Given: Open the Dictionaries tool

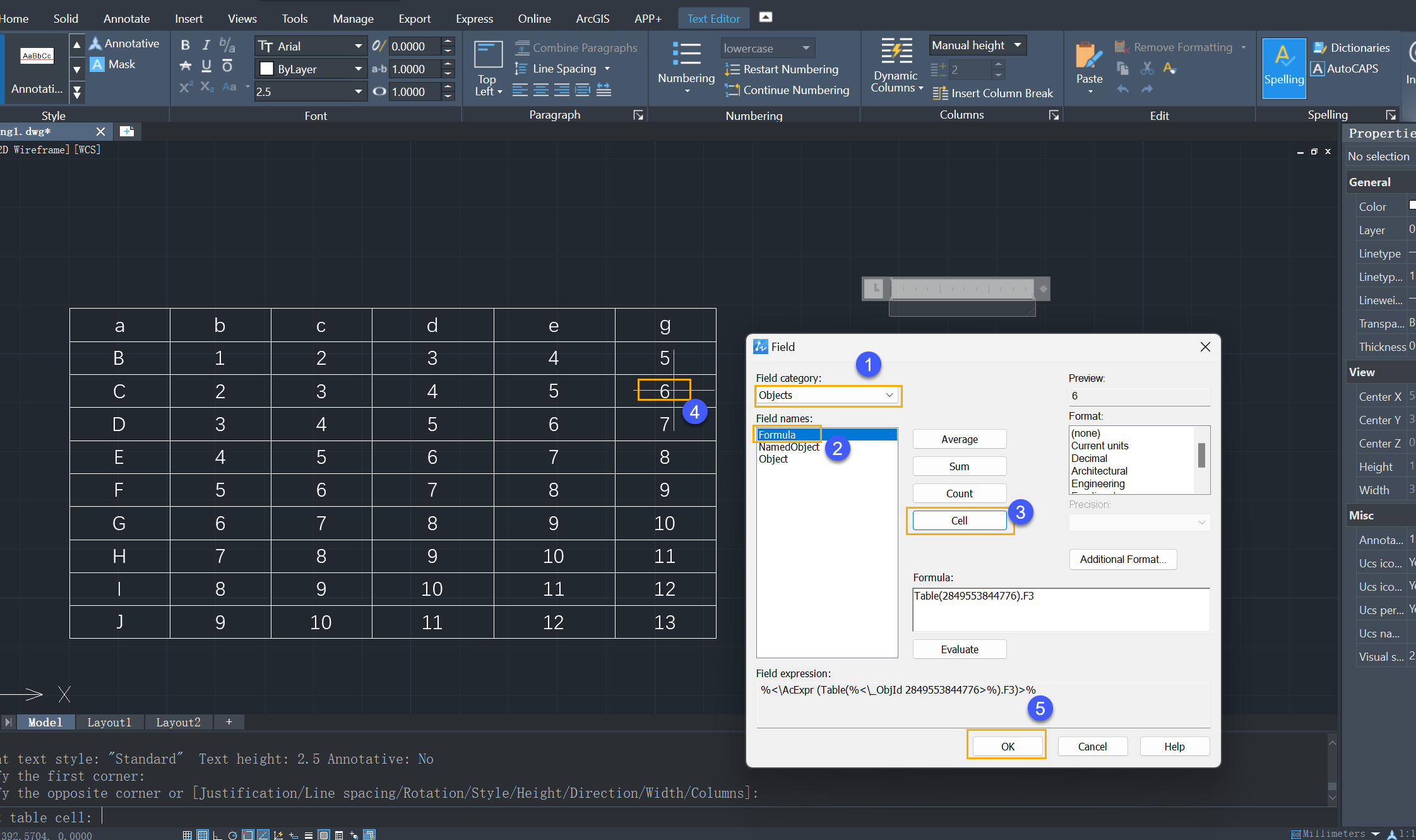Looking at the screenshot, I should [1352, 48].
